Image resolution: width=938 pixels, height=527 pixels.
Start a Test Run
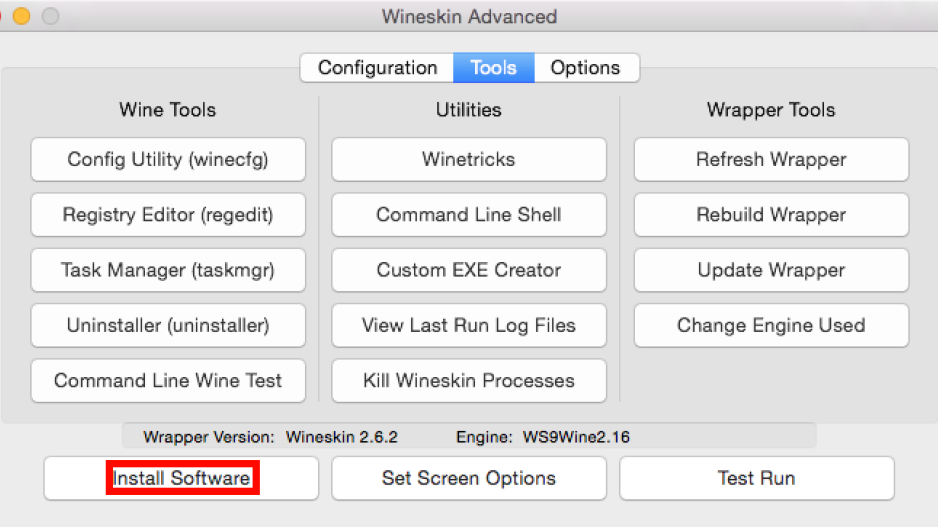click(757, 479)
